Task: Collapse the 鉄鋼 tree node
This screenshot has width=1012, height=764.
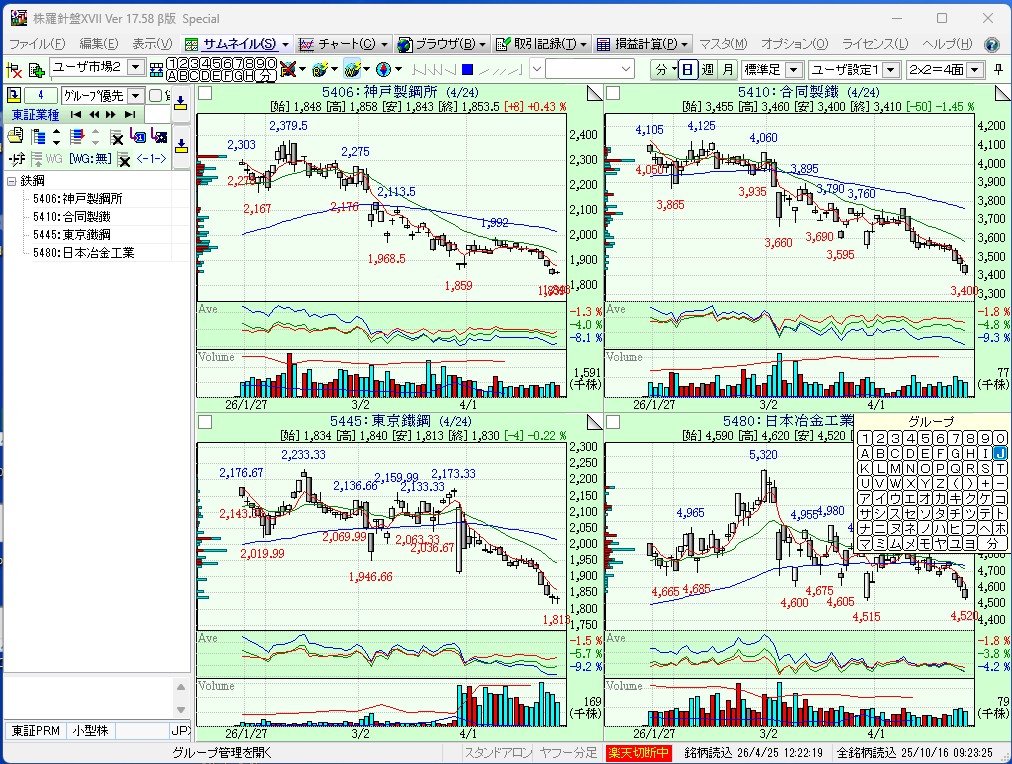Action: coord(11,181)
